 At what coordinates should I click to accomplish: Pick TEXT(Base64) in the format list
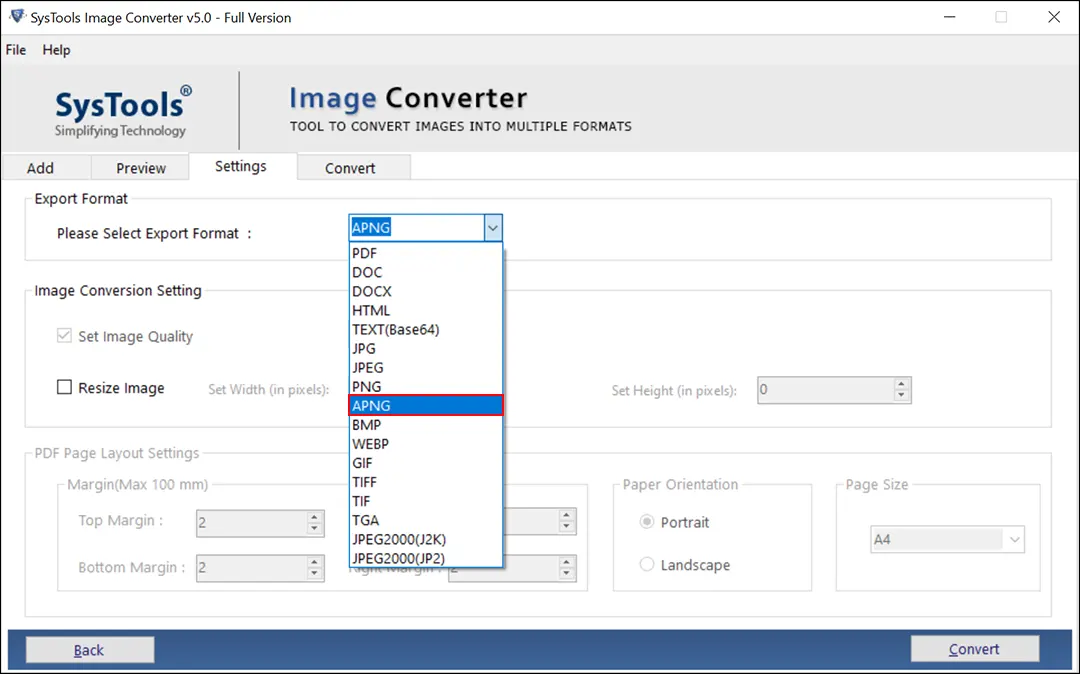tap(426, 330)
